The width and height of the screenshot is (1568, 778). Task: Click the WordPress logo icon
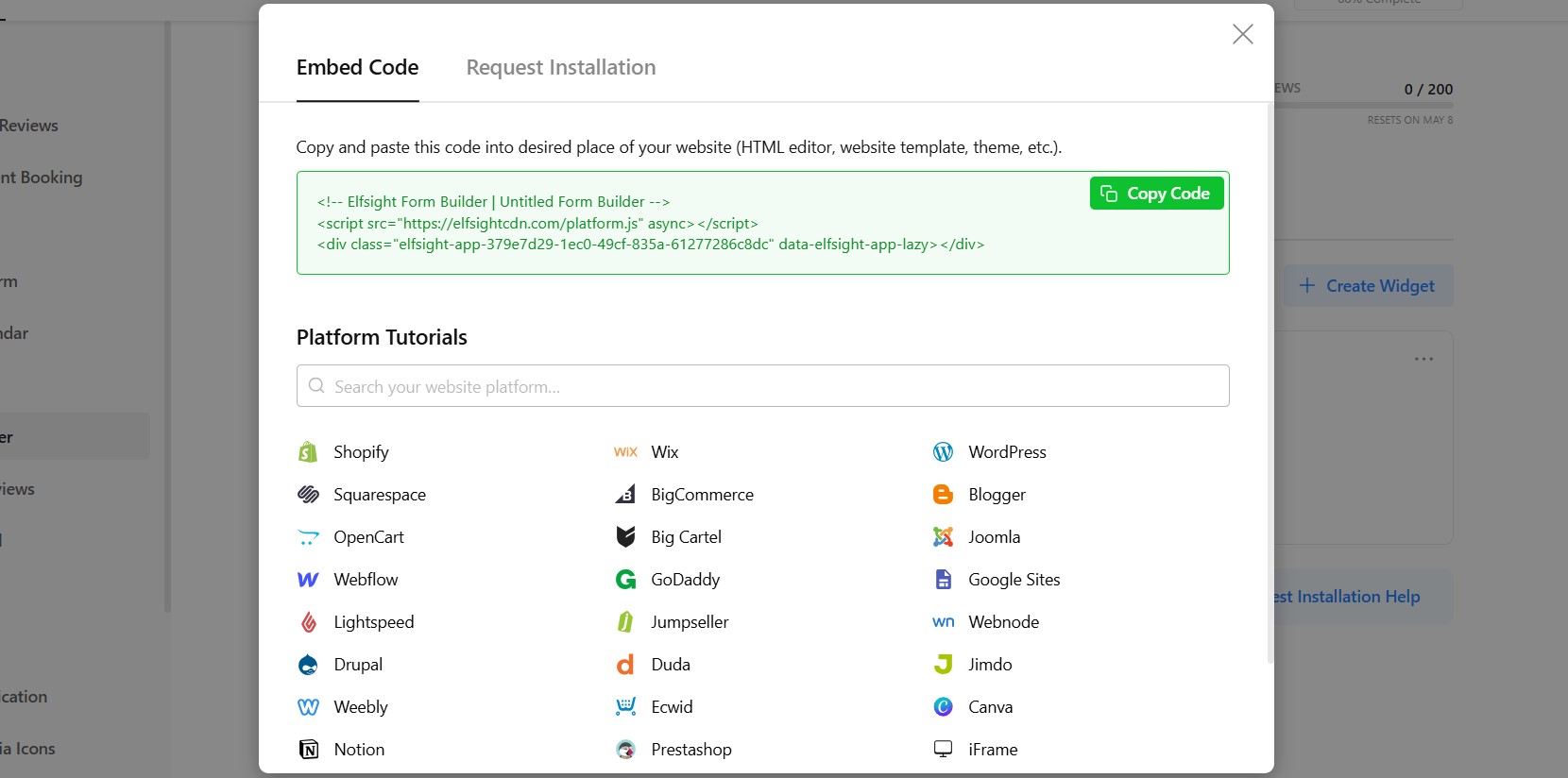click(x=943, y=452)
